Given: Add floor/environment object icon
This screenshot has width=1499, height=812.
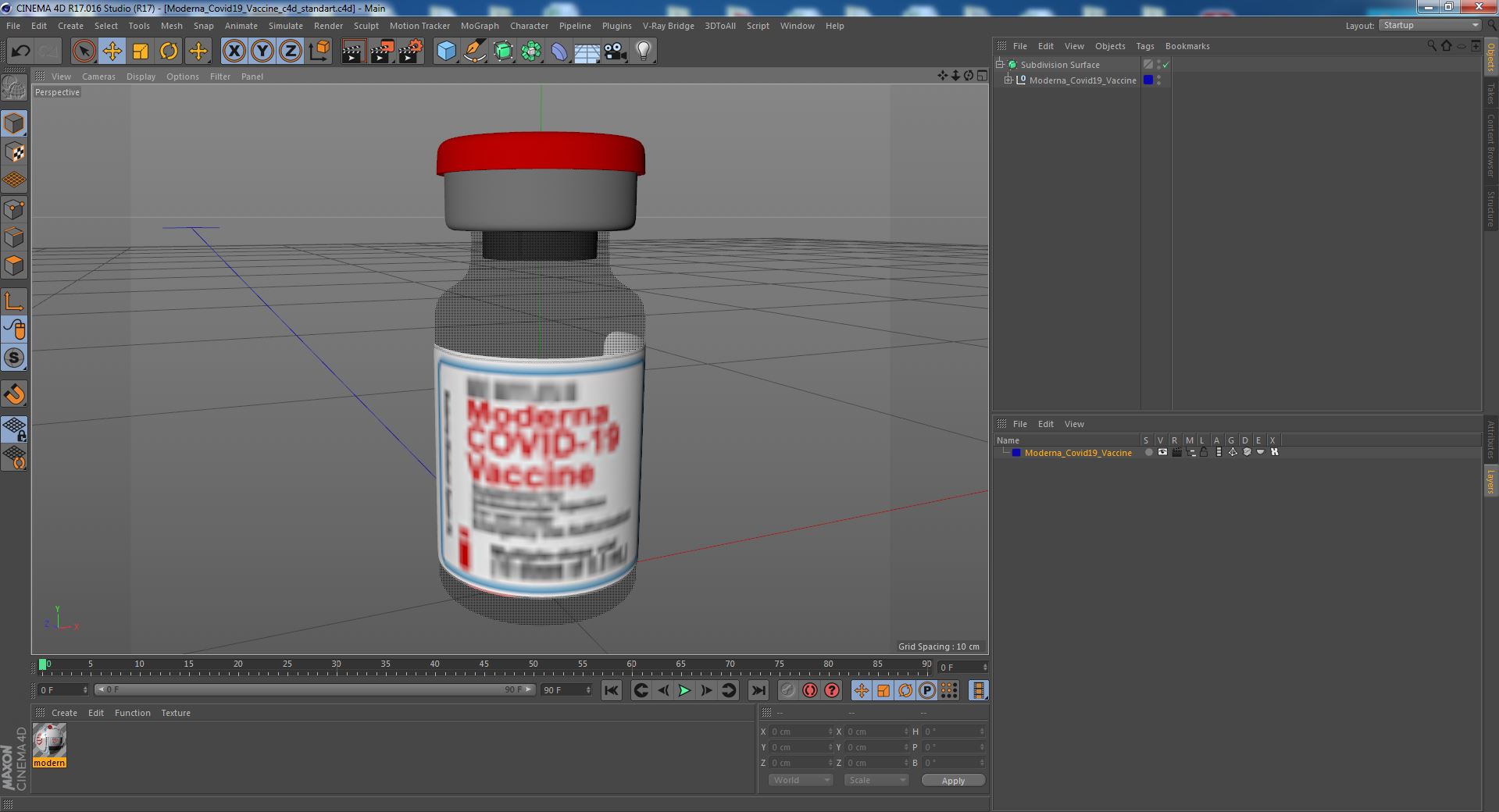Looking at the screenshot, I should pyautogui.click(x=587, y=52).
